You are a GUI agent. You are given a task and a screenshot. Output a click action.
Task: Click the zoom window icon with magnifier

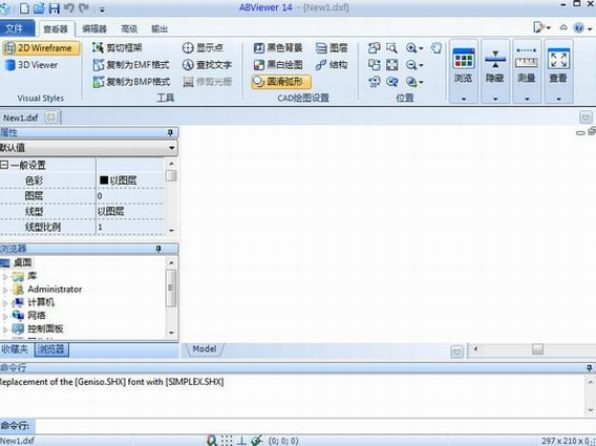(x=392, y=48)
